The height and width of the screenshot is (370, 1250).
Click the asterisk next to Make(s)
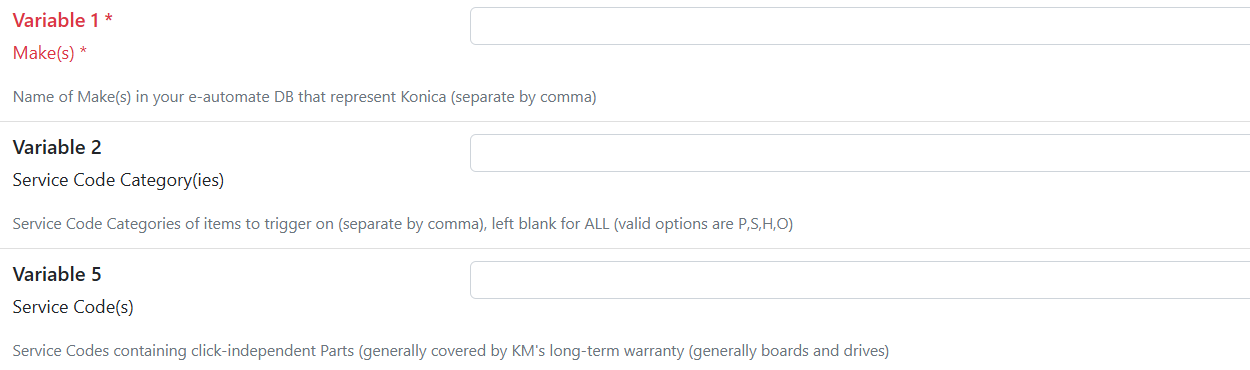83,52
